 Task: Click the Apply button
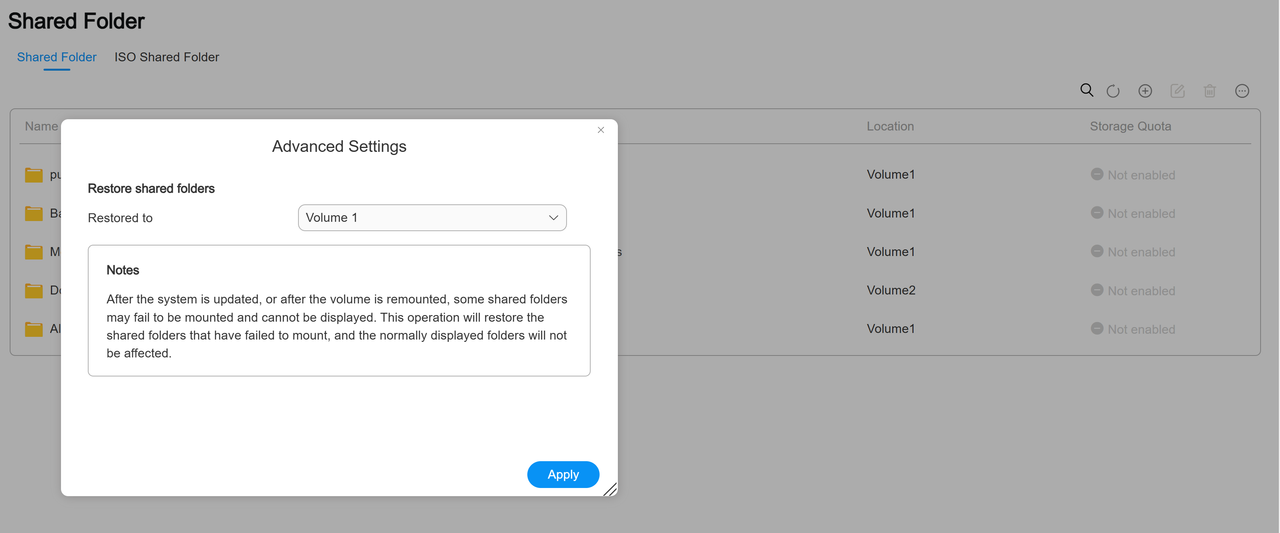pyautogui.click(x=563, y=474)
